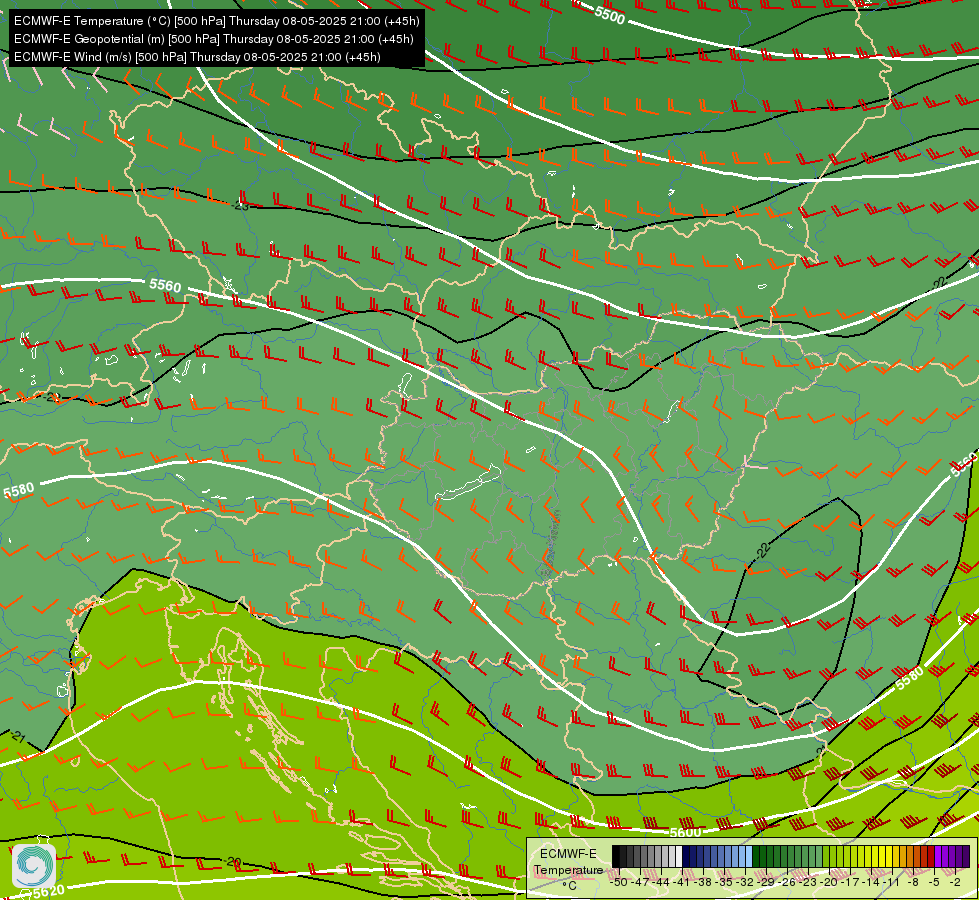
Task: Click the -8 legend value
Action: click(913, 882)
